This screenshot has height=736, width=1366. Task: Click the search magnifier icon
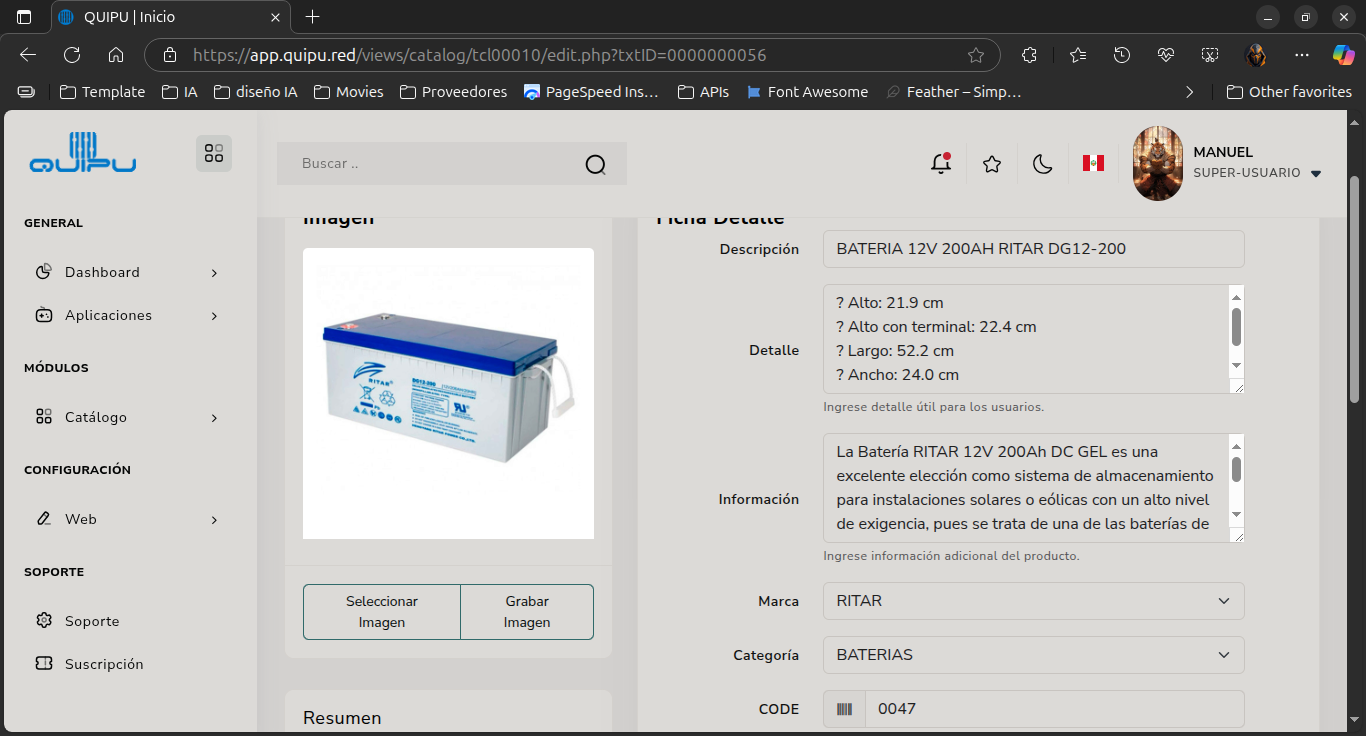(x=595, y=164)
